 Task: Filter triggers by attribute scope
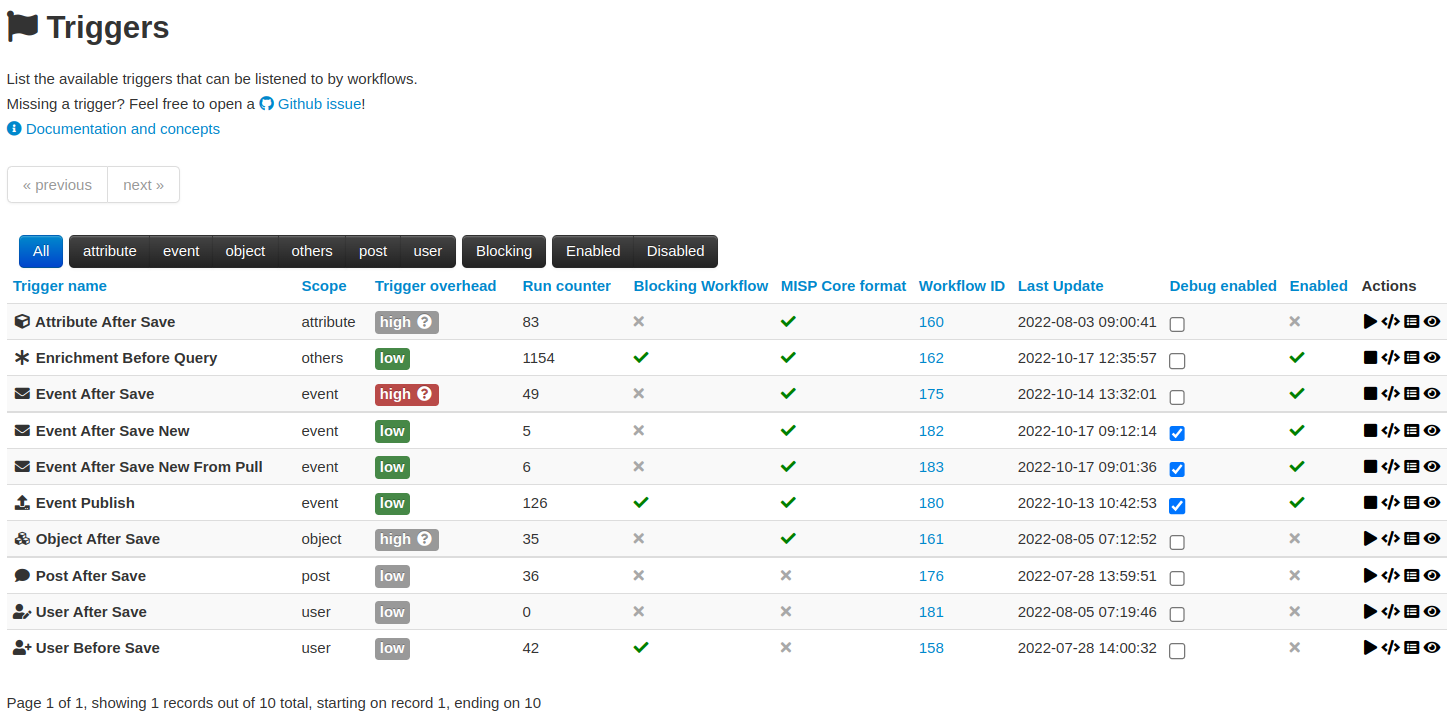tap(109, 251)
